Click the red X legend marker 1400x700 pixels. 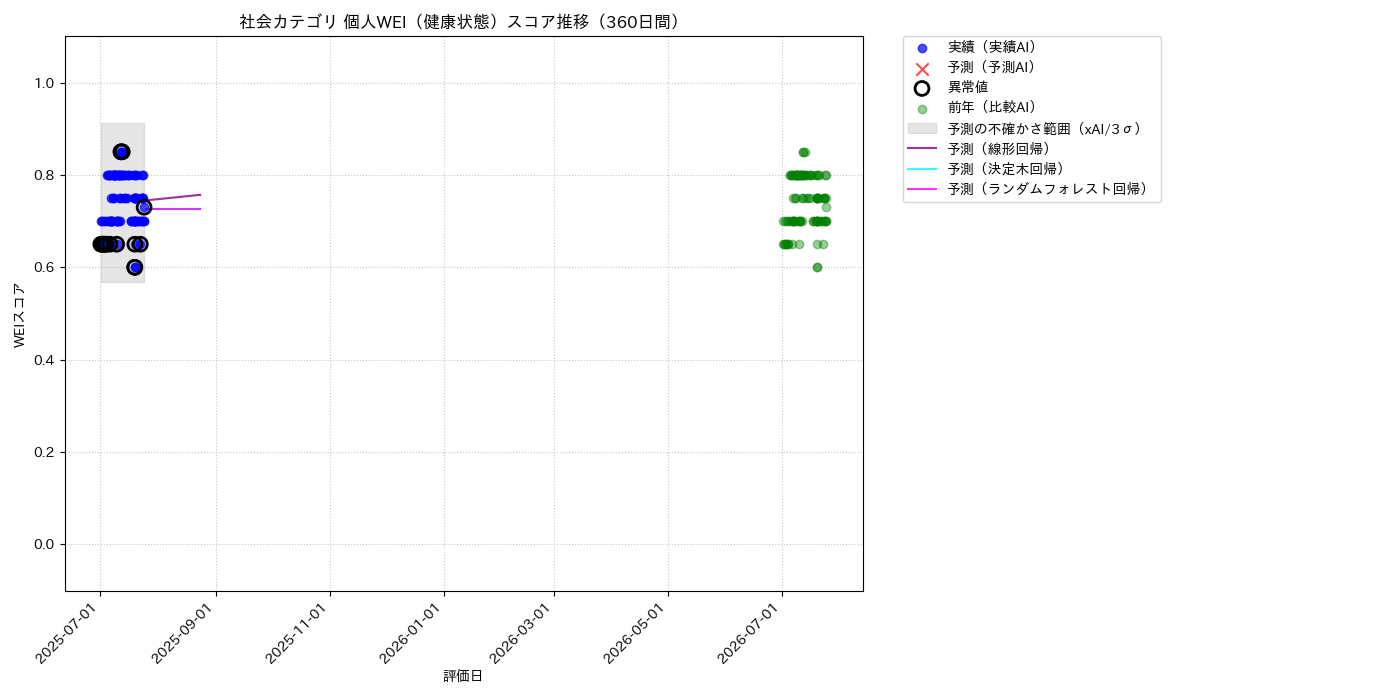[x=922, y=68]
